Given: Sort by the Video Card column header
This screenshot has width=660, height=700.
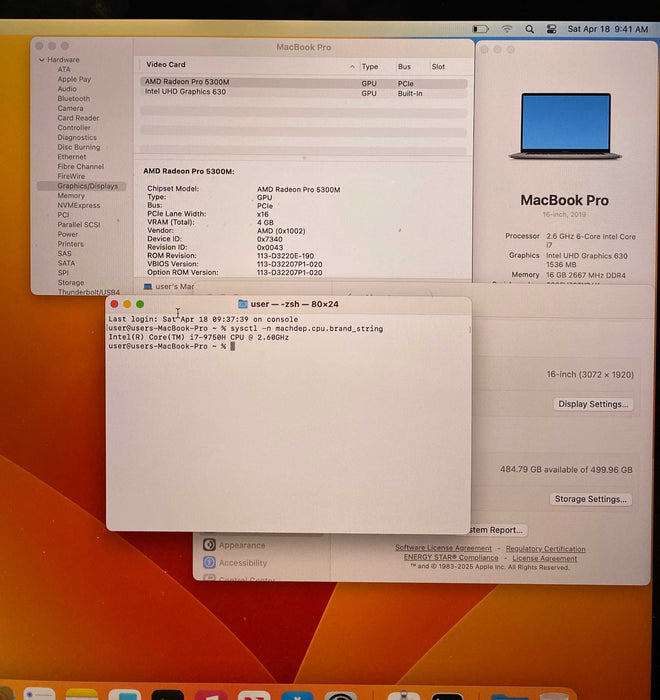Looking at the screenshot, I should pos(166,65).
